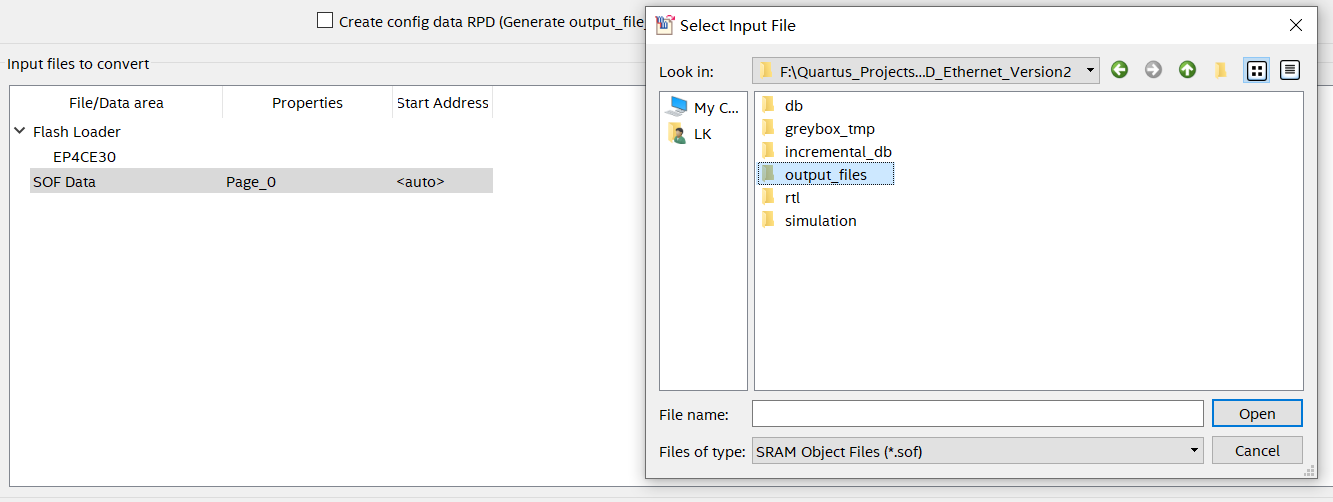1333x502 pixels.
Task: Create a new folder via folder icon
Action: pos(1221,70)
